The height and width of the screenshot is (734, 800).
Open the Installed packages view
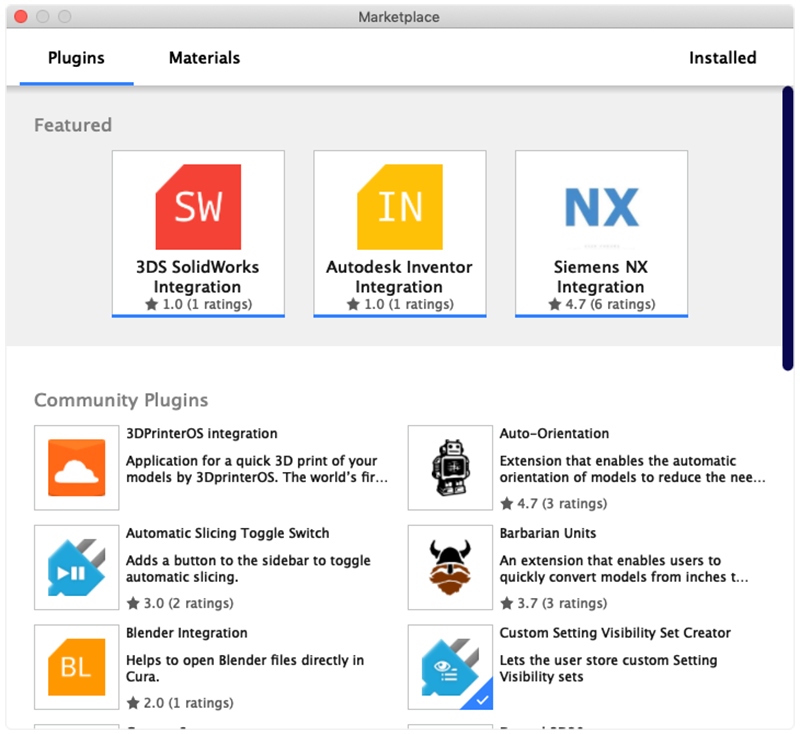coord(722,58)
